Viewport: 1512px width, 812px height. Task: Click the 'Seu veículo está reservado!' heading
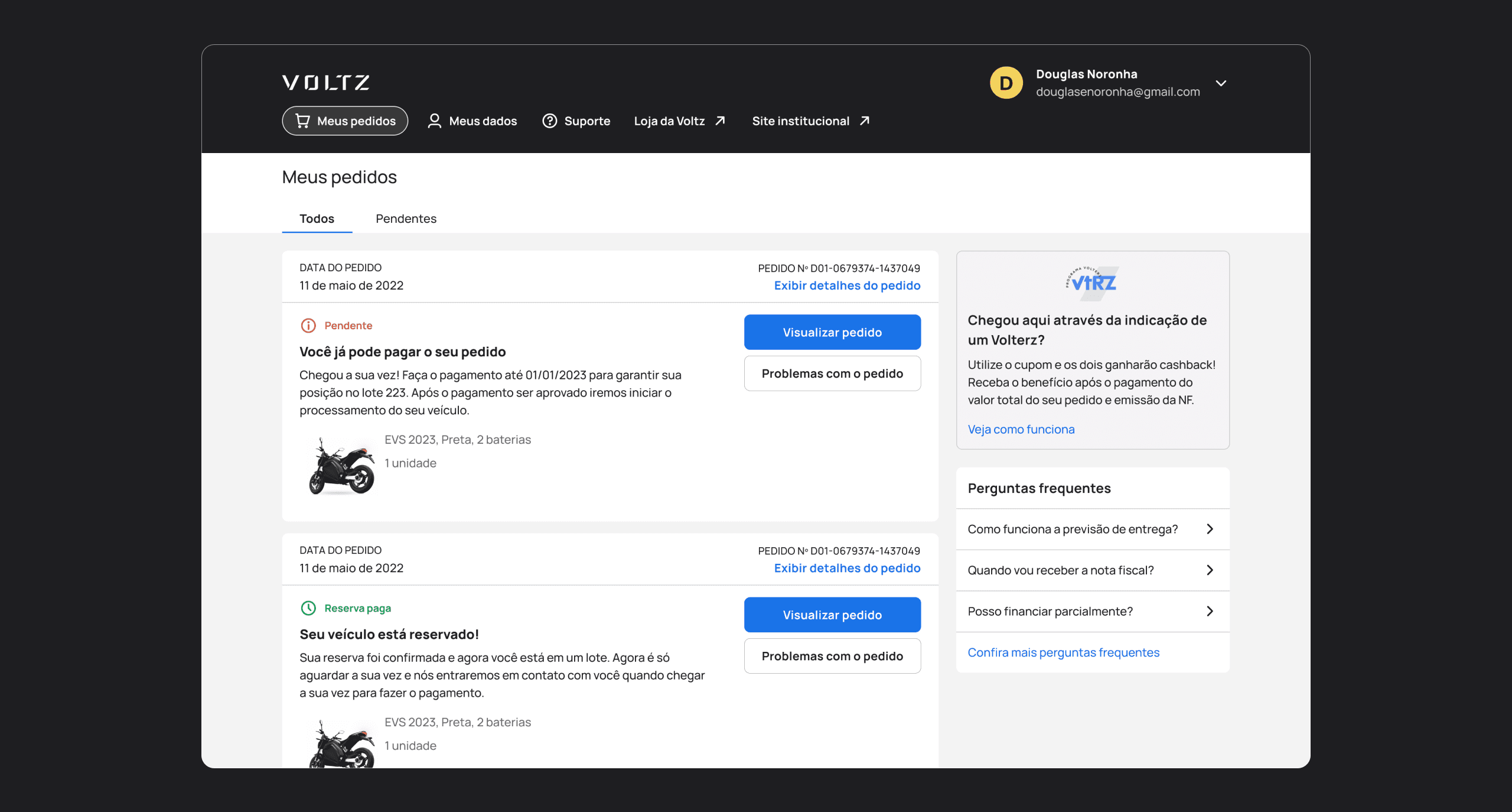389,634
